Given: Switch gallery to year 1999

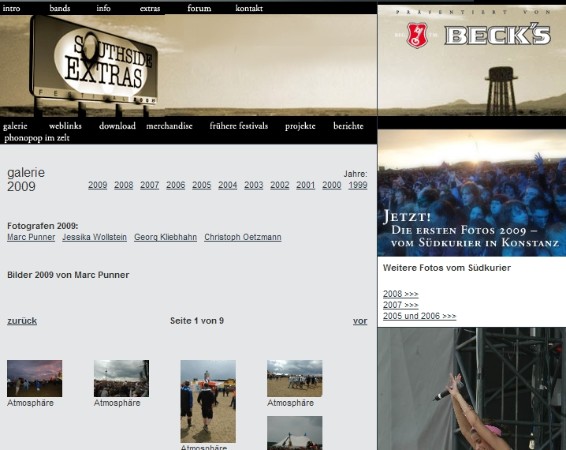Looking at the screenshot, I should 358,185.
